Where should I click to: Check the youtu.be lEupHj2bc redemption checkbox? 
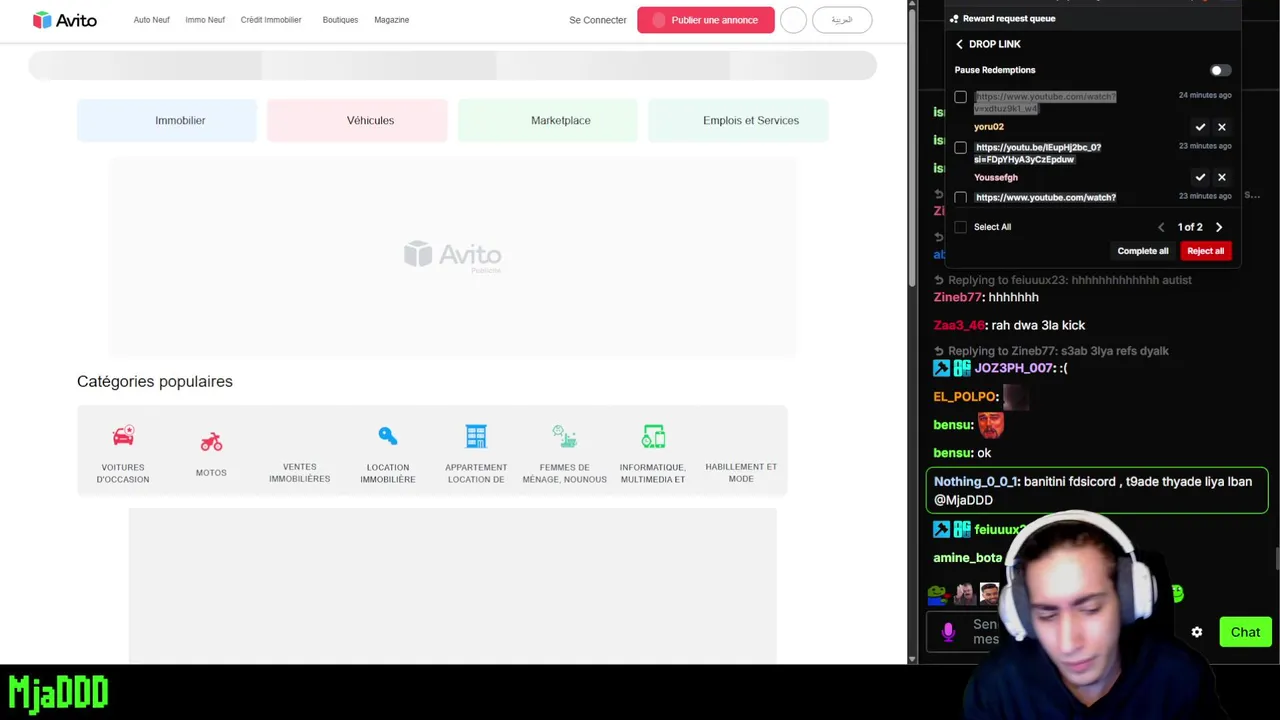click(x=960, y=148)
